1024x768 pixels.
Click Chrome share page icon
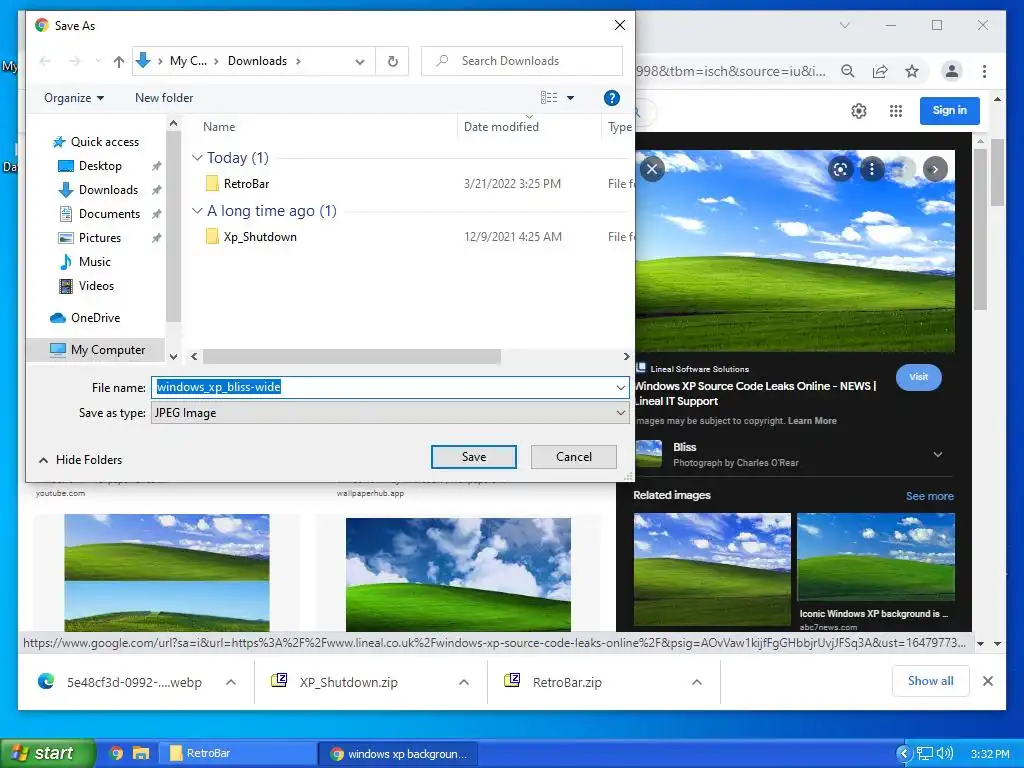pos(880,71)
